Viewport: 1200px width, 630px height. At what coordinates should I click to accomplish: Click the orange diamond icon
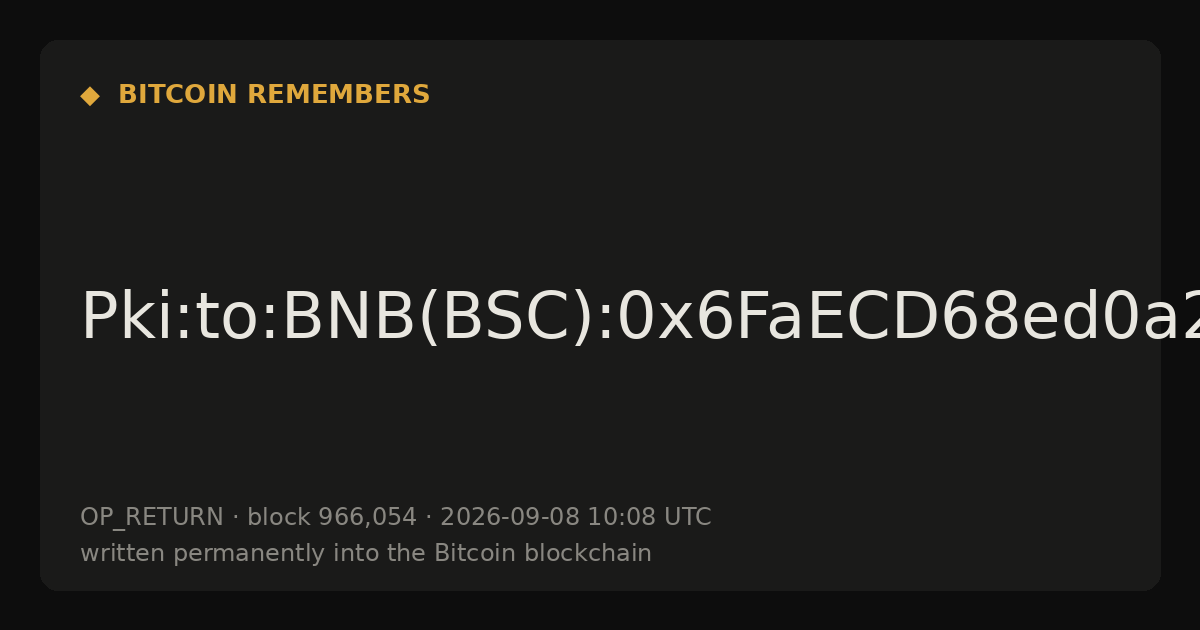90,96
